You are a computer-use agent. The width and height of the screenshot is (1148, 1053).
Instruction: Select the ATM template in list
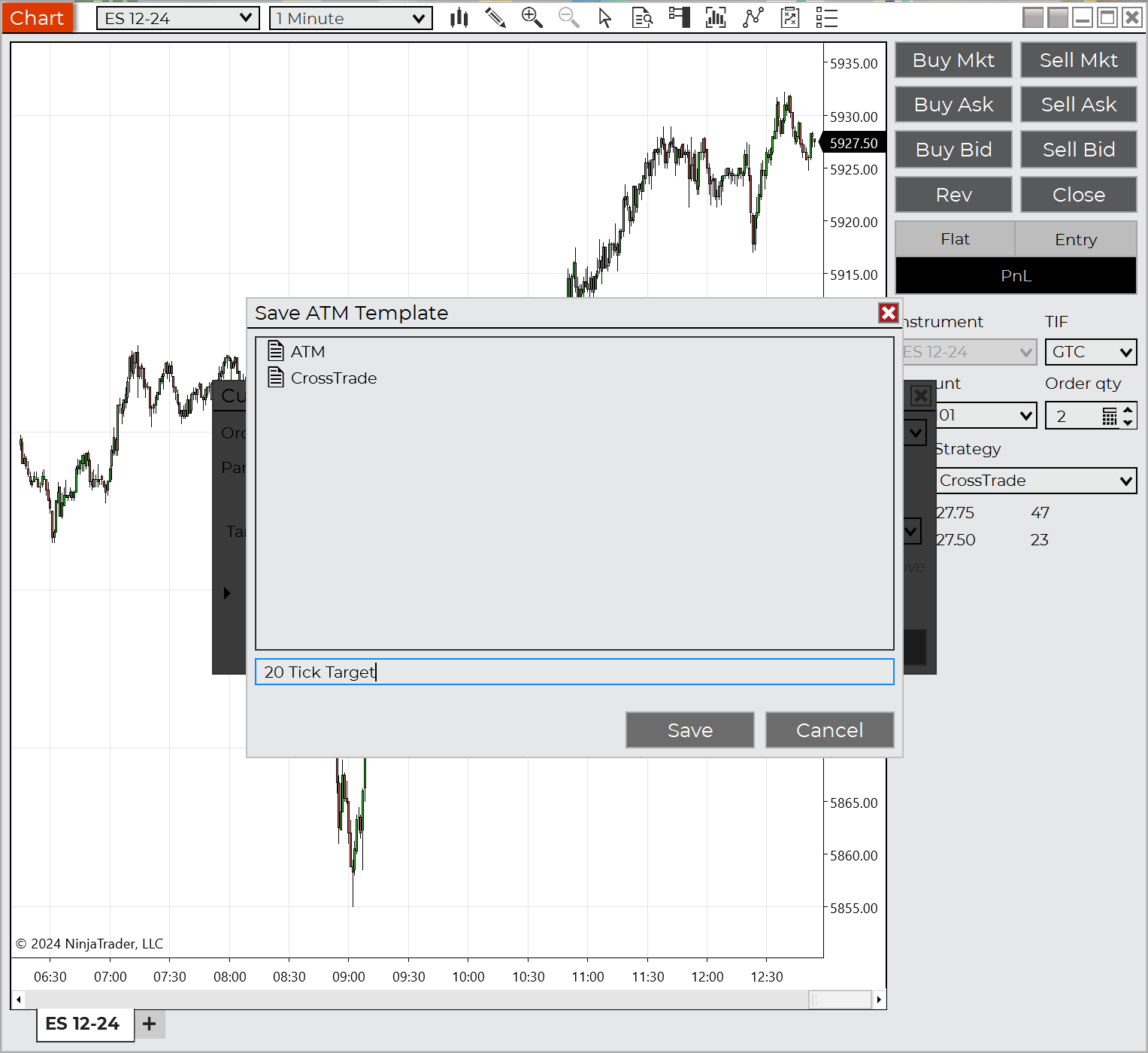click(x=307, y=352)
